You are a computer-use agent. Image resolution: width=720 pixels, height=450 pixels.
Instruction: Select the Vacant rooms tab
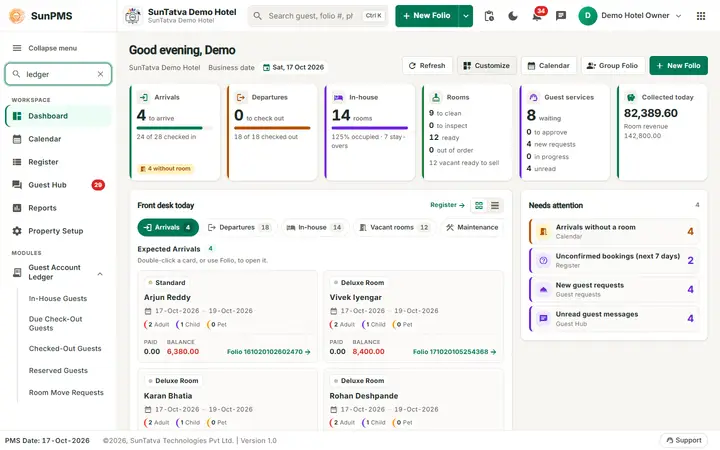click(395, 227)
